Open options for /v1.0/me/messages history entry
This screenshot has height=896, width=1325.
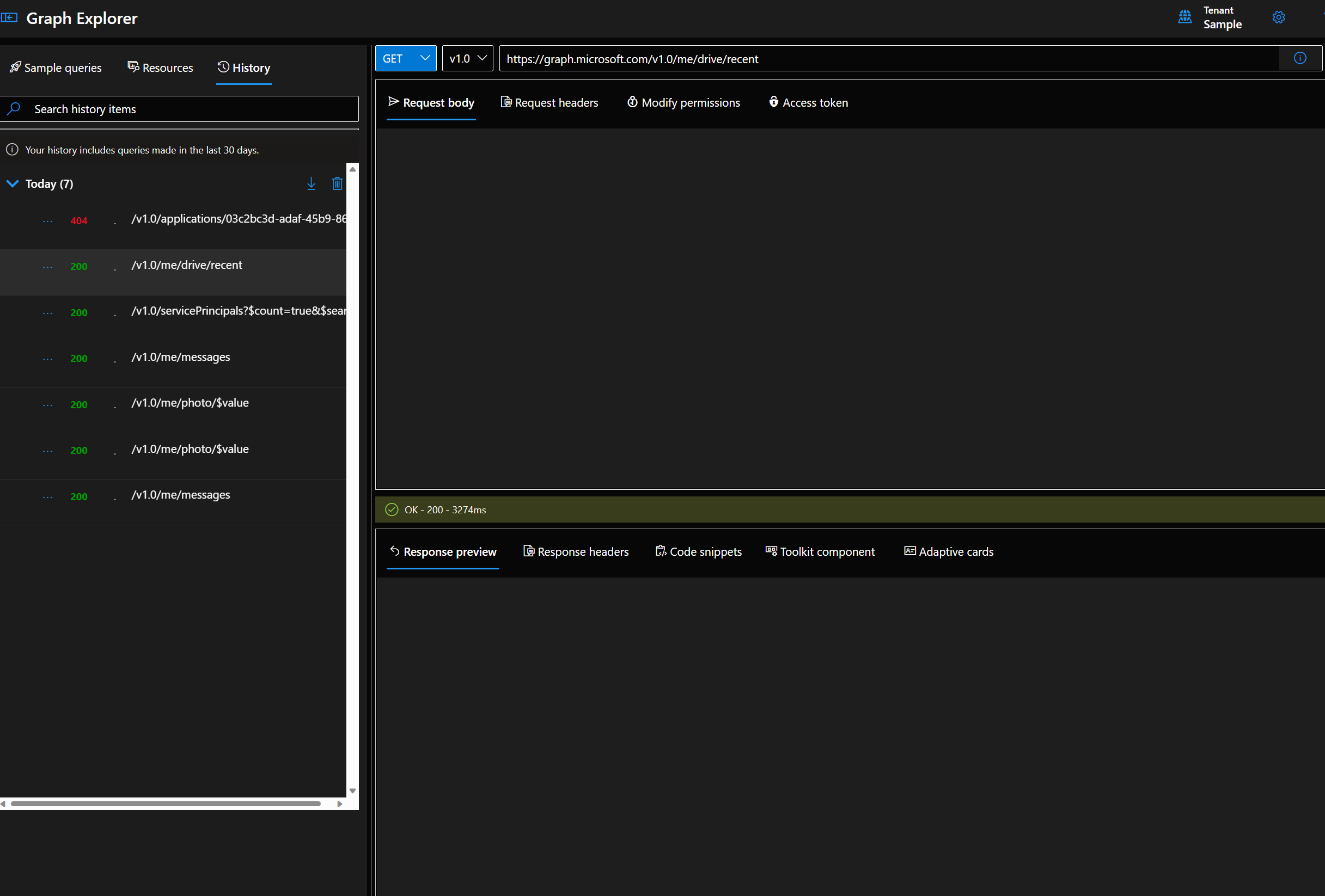point(47,358)
